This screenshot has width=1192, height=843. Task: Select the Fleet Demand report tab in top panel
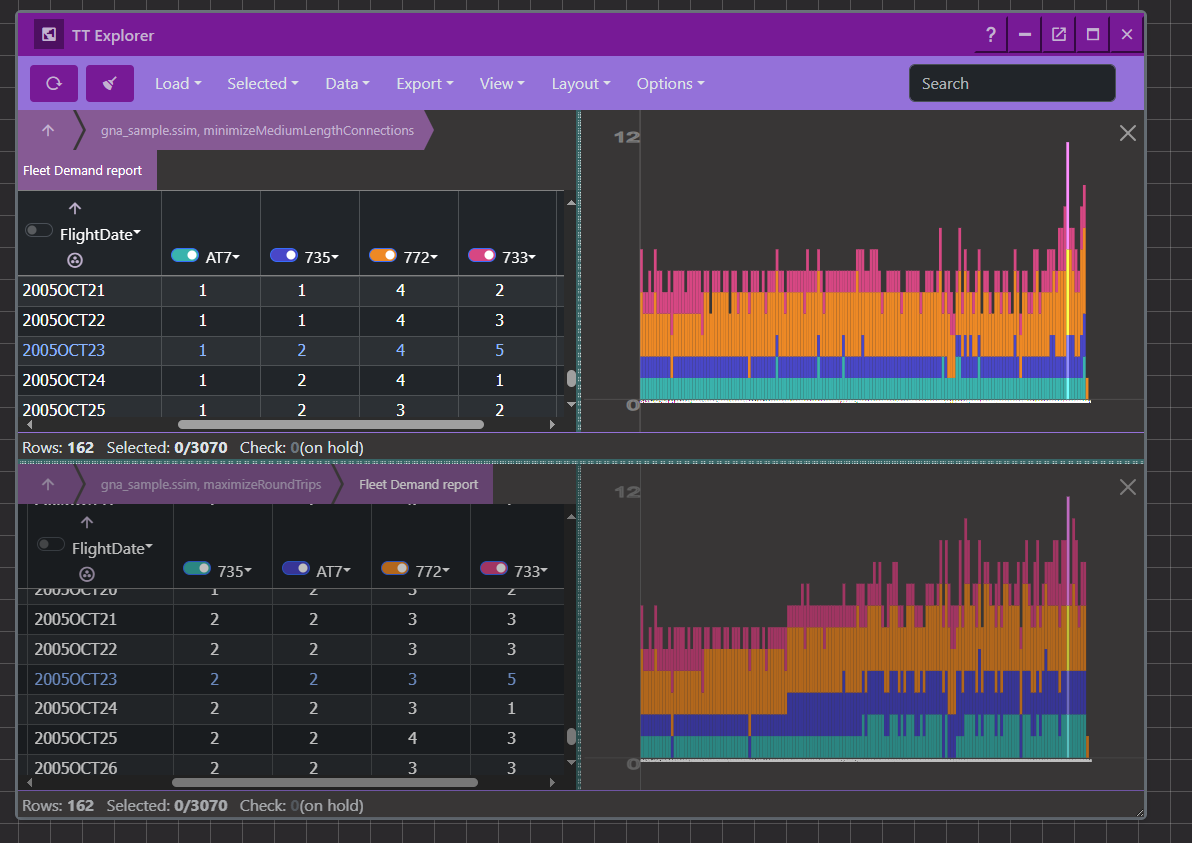tap(83, 171)
